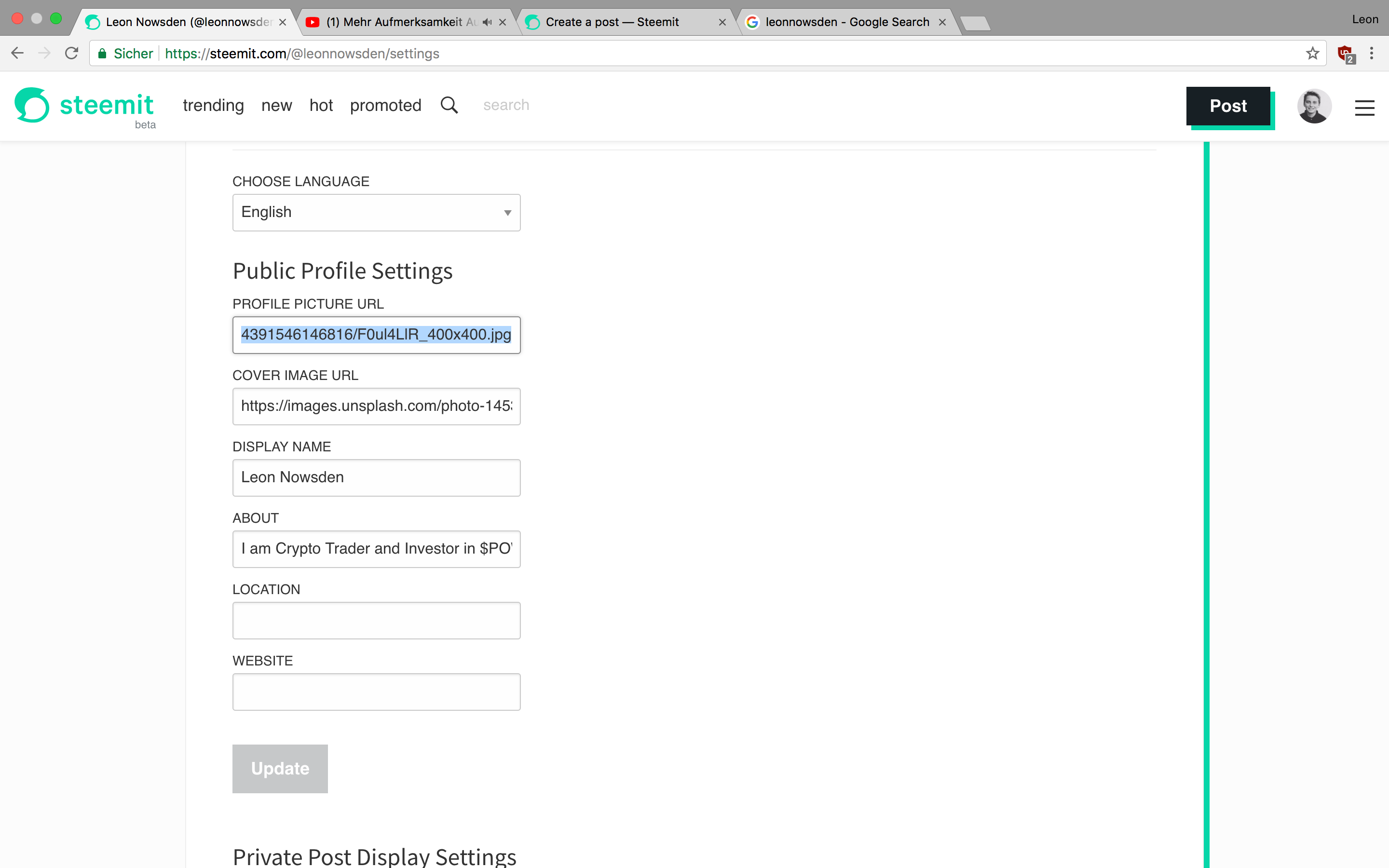
Task: Click the promoted navigation menu item
Action: pos(385,105)
